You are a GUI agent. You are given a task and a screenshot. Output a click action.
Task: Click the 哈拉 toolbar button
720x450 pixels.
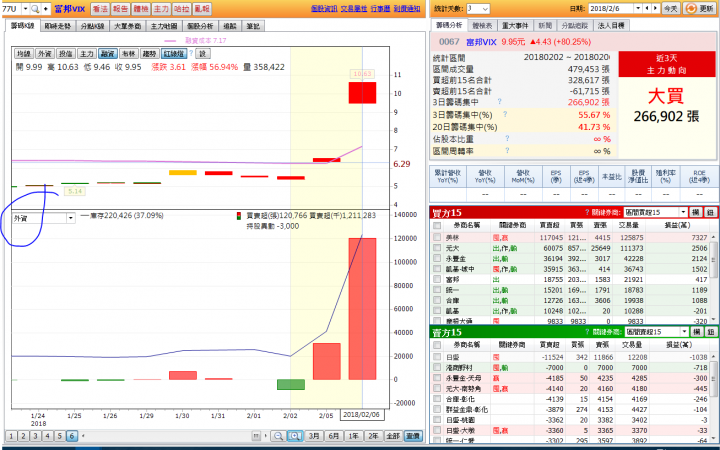(181, 9)
